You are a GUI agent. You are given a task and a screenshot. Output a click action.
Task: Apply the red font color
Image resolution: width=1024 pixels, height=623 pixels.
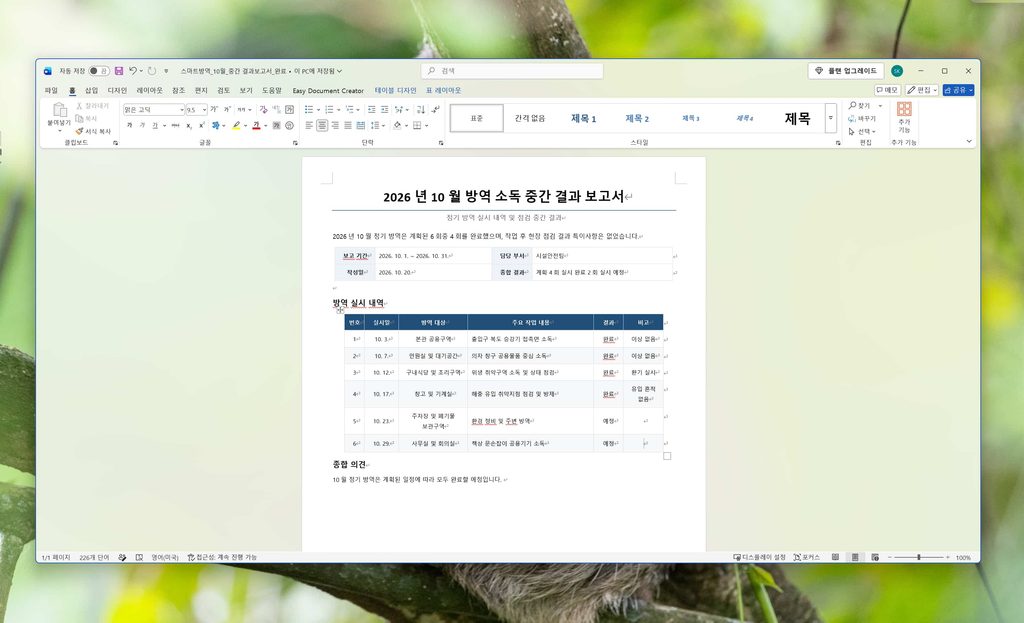pyautogui.click(x=256, y=125)
